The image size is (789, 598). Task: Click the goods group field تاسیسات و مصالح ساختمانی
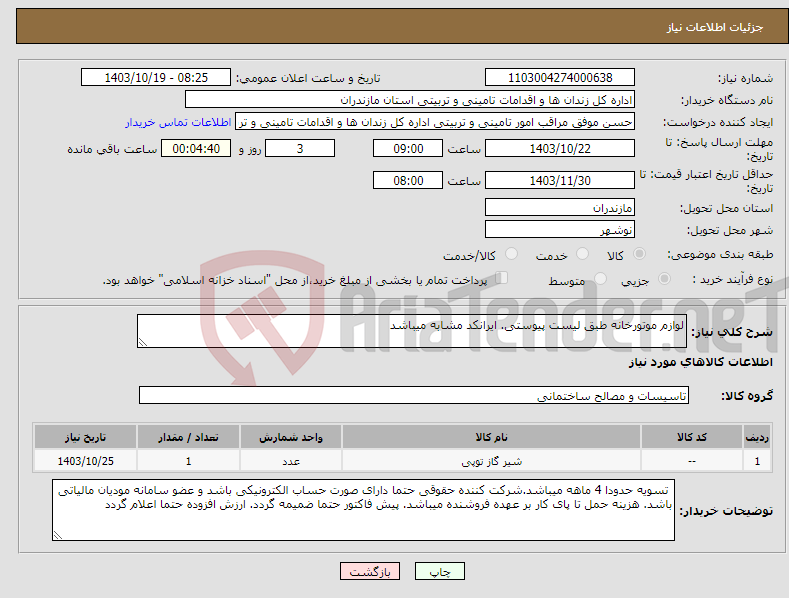414,396
